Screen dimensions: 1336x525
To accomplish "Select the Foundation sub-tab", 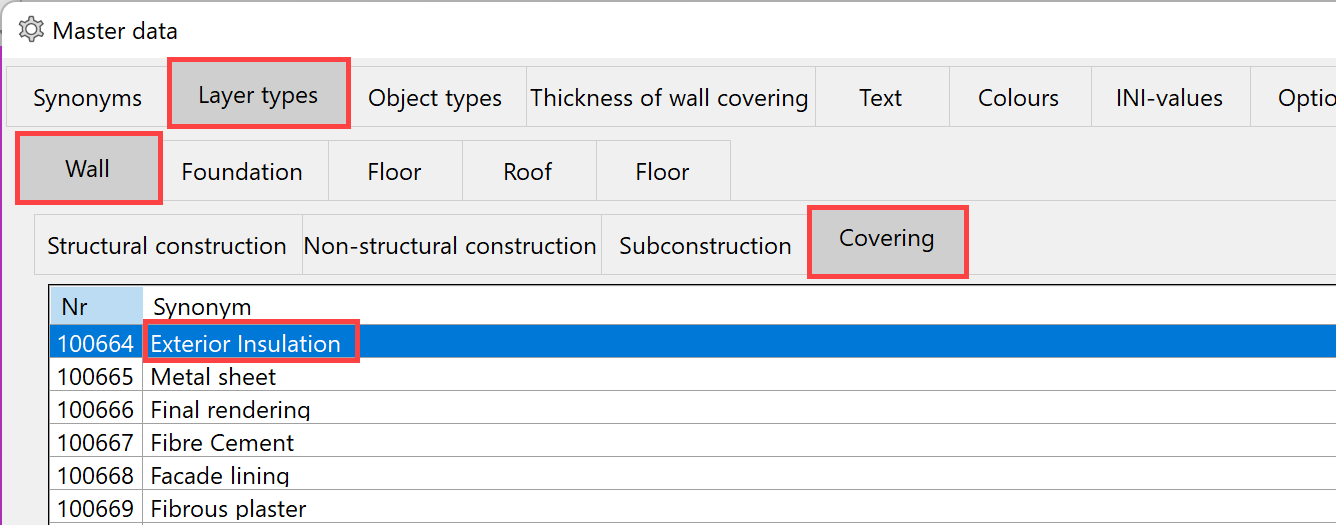I will point(242,172).
